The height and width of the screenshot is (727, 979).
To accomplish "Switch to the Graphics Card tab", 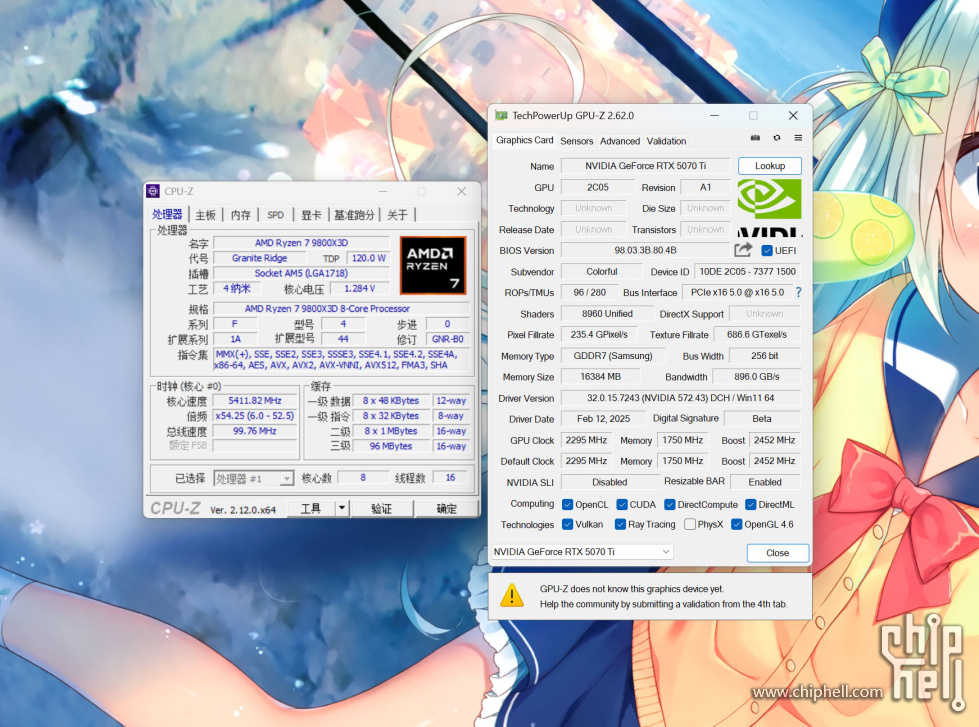I will [x=524, y=140].
